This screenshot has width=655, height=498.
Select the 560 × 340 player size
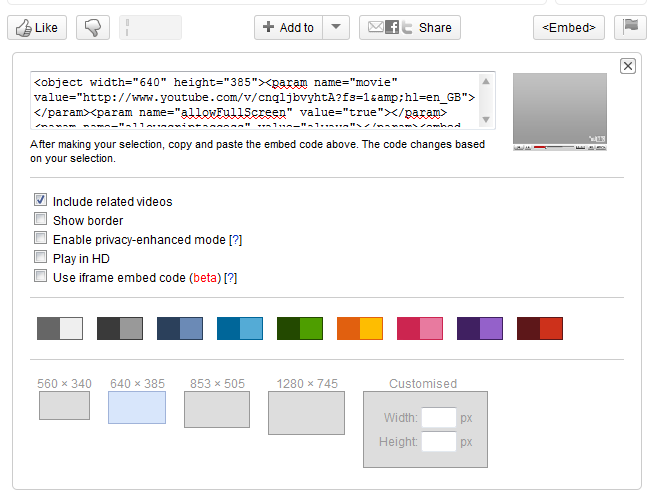(64, 405)
